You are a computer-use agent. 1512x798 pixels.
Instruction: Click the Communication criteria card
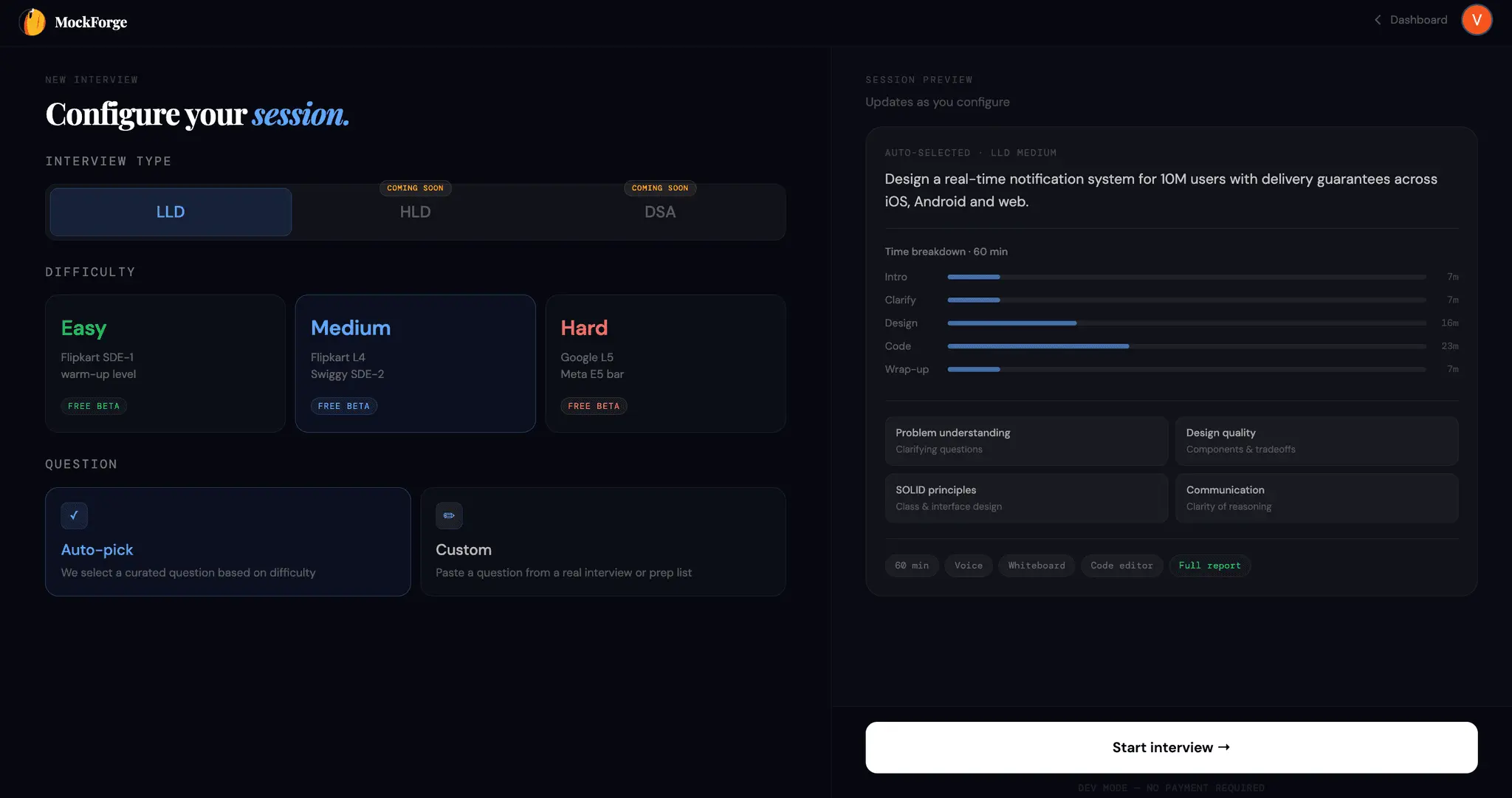point(1316,498)
